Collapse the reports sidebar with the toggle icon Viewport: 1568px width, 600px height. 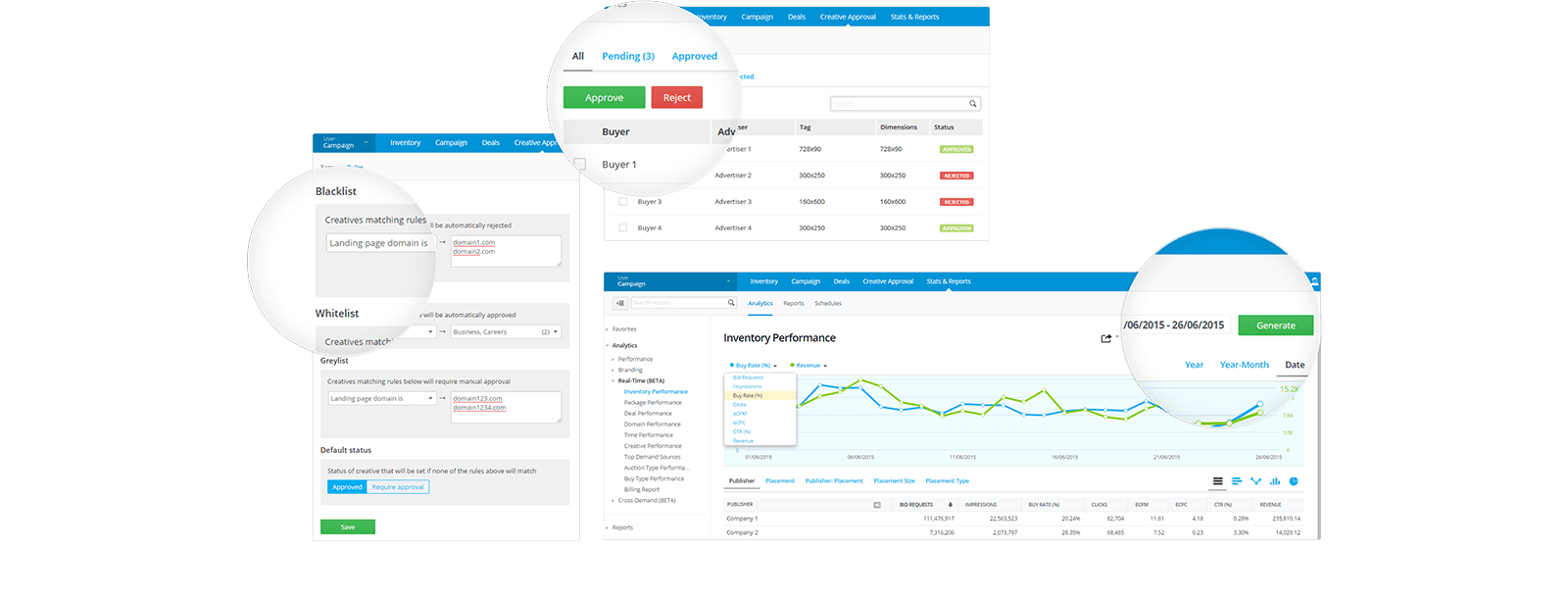620,303
